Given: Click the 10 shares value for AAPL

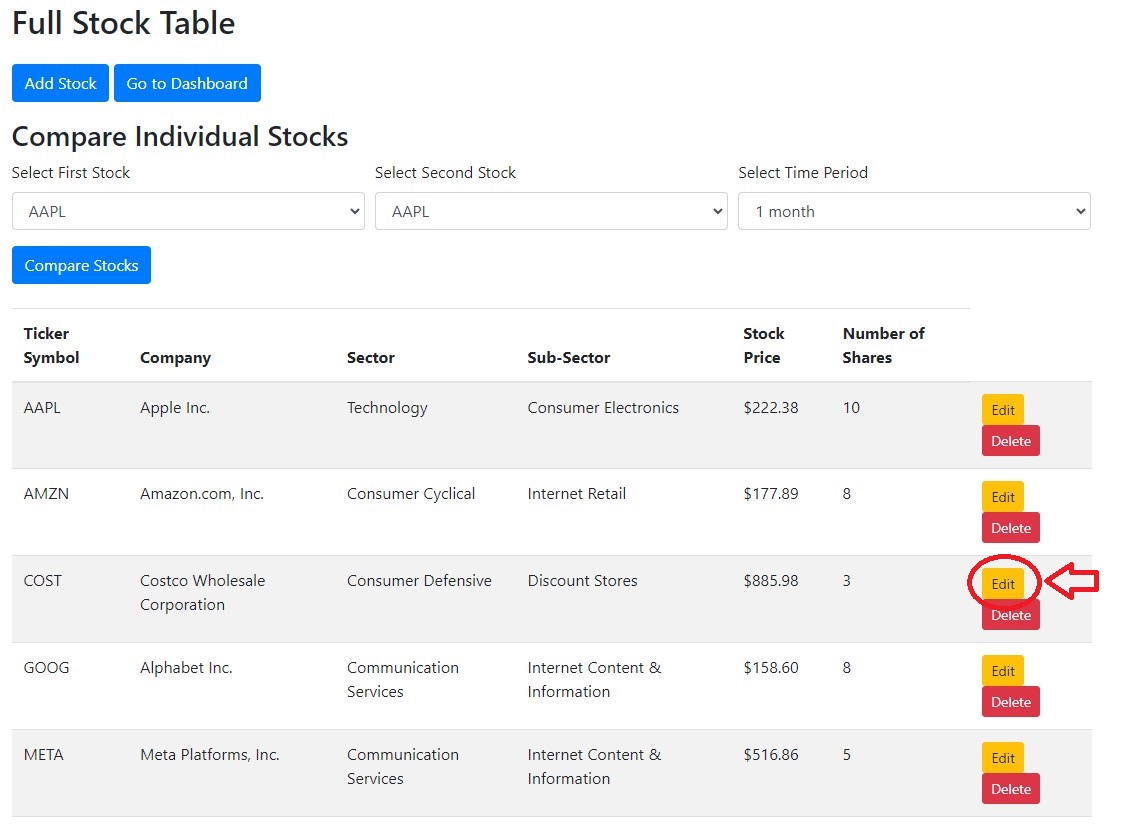Looking at the screenshot, I should coord(851,407).
